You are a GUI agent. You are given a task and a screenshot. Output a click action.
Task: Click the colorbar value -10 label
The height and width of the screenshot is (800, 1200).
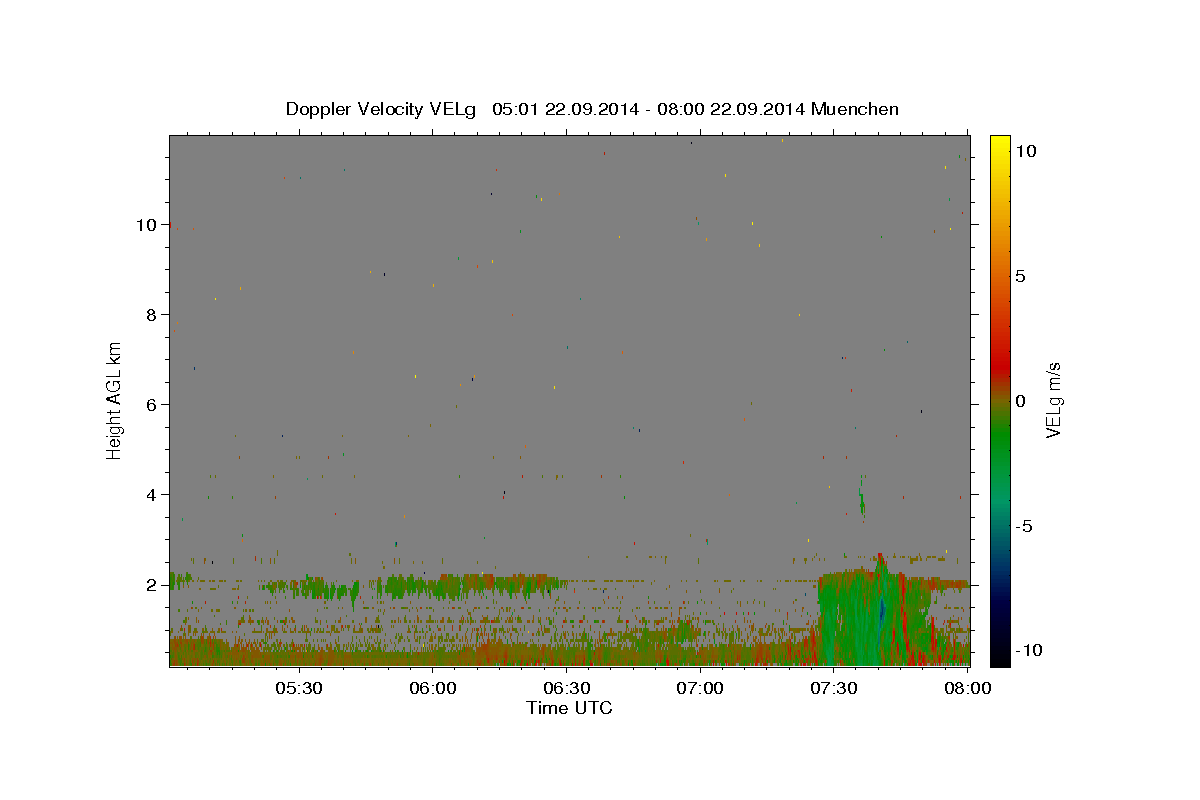tap(1028, 651)
